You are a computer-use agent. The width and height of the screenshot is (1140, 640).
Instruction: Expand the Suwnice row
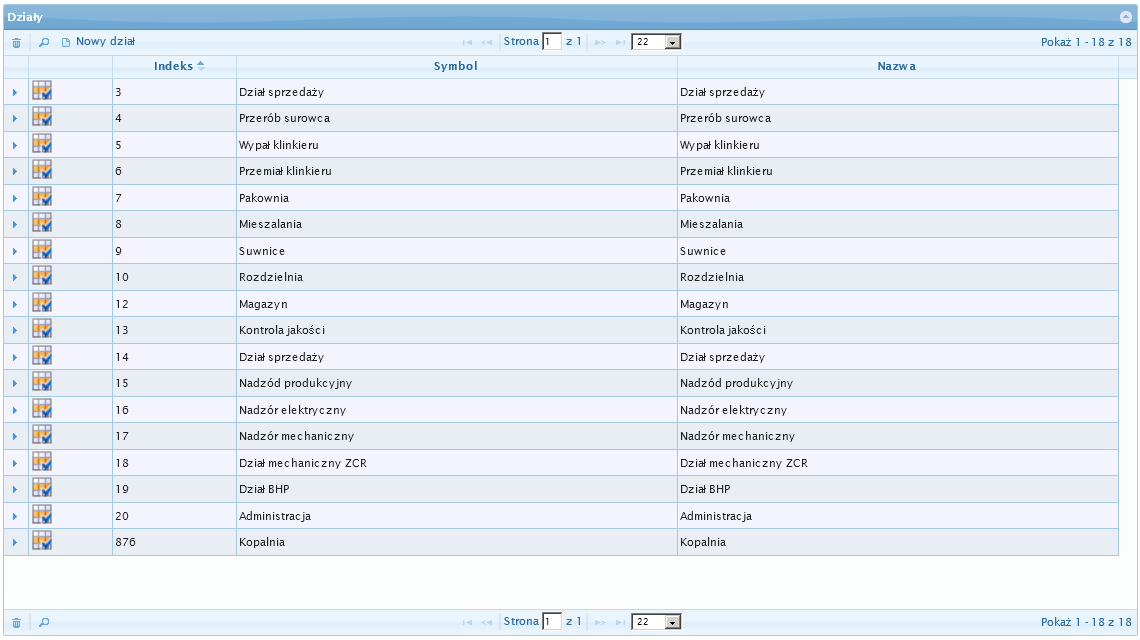pos(15,252)
